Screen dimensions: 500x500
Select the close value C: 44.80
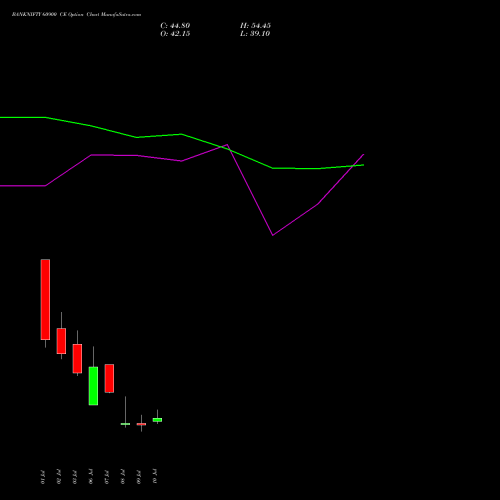(x=175, y=26)
